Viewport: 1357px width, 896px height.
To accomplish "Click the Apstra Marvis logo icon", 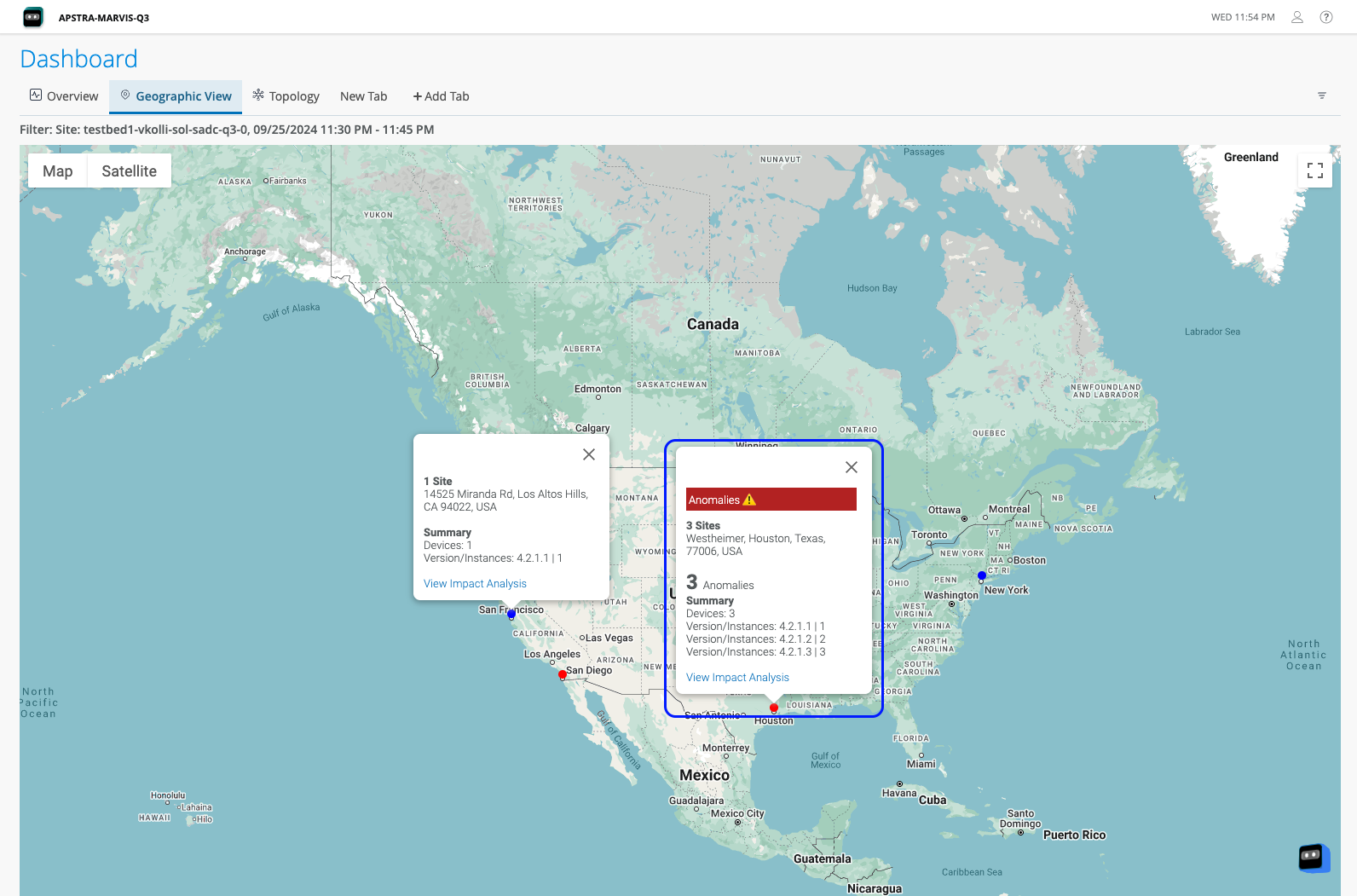I will point(33,17).
